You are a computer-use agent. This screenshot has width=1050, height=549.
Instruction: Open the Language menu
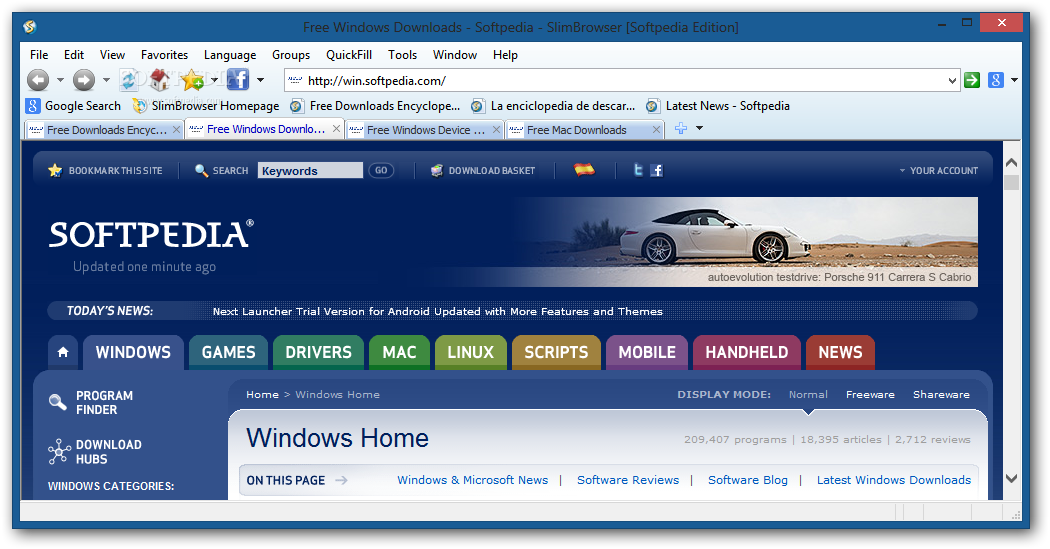[230, 55]
